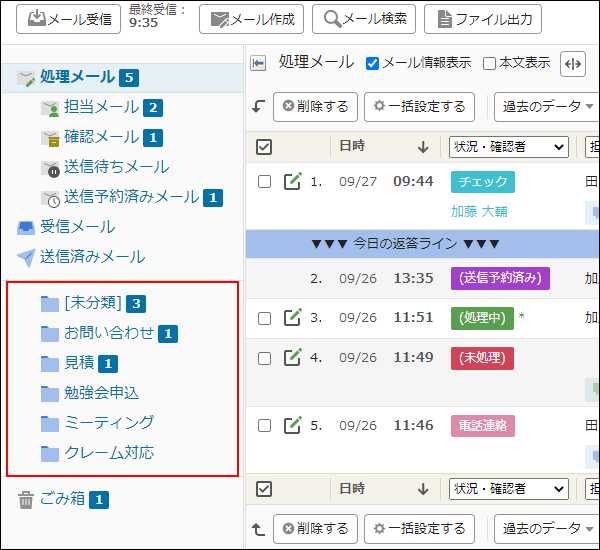Click the bottom 一括設定する button
The image size is (600, 550).
coord(419,529)
